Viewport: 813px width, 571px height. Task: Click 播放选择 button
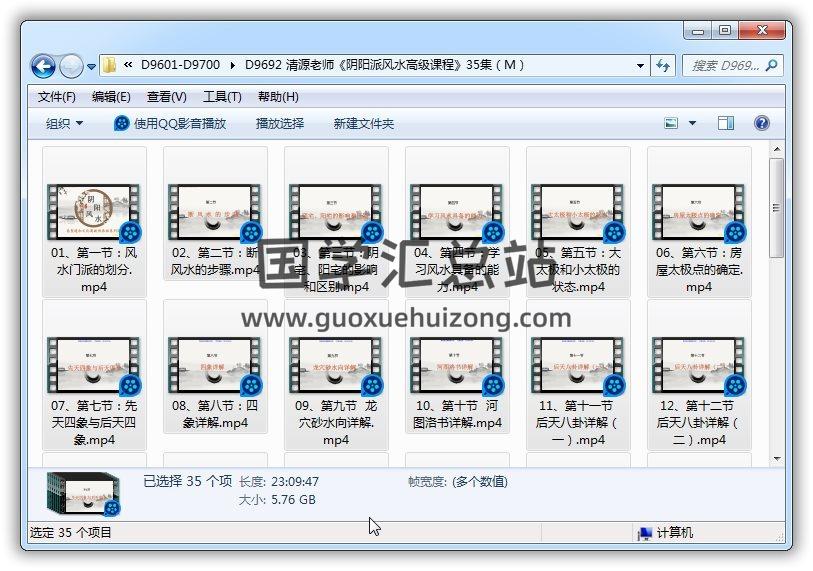tap(280, 123)
